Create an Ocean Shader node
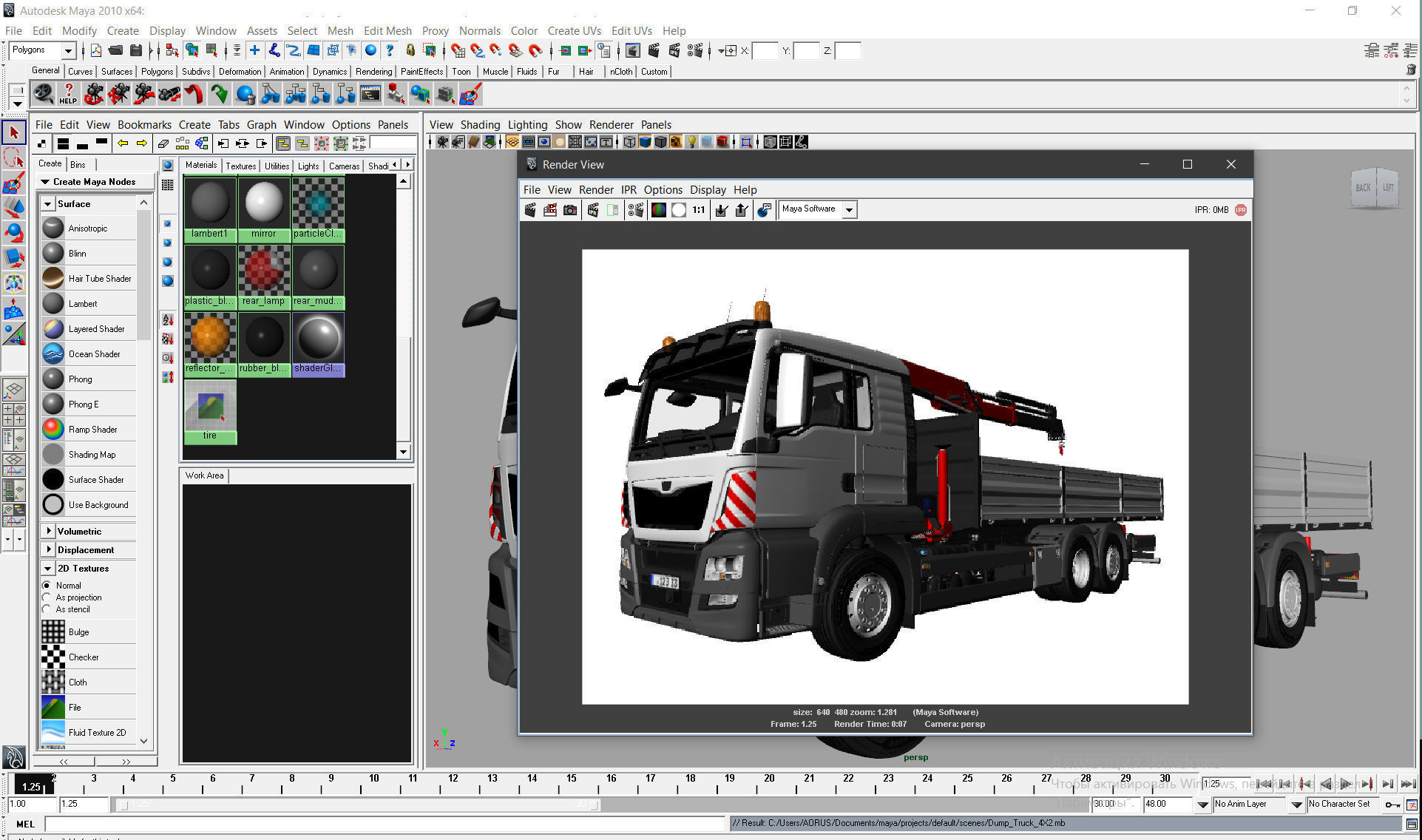Image resolution: width=1422 pixels, height=840 pixels. point(89,354)
